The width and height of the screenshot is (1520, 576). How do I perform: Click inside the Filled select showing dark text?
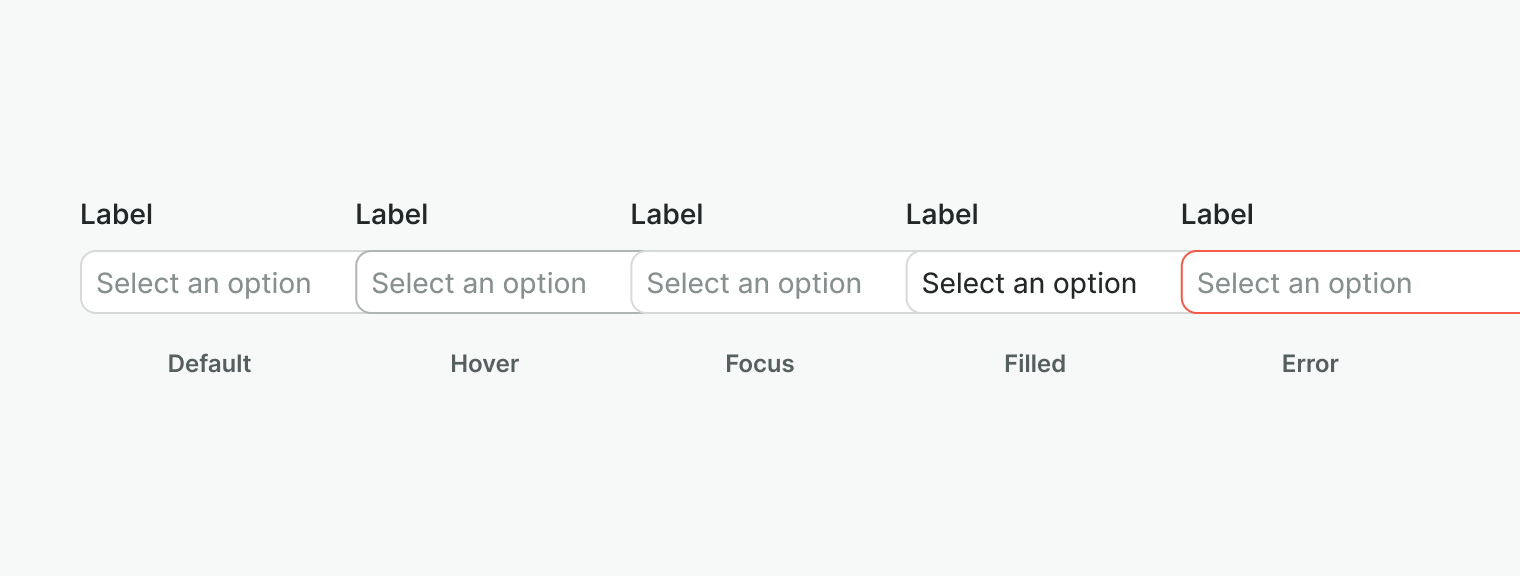(1030, 282)
